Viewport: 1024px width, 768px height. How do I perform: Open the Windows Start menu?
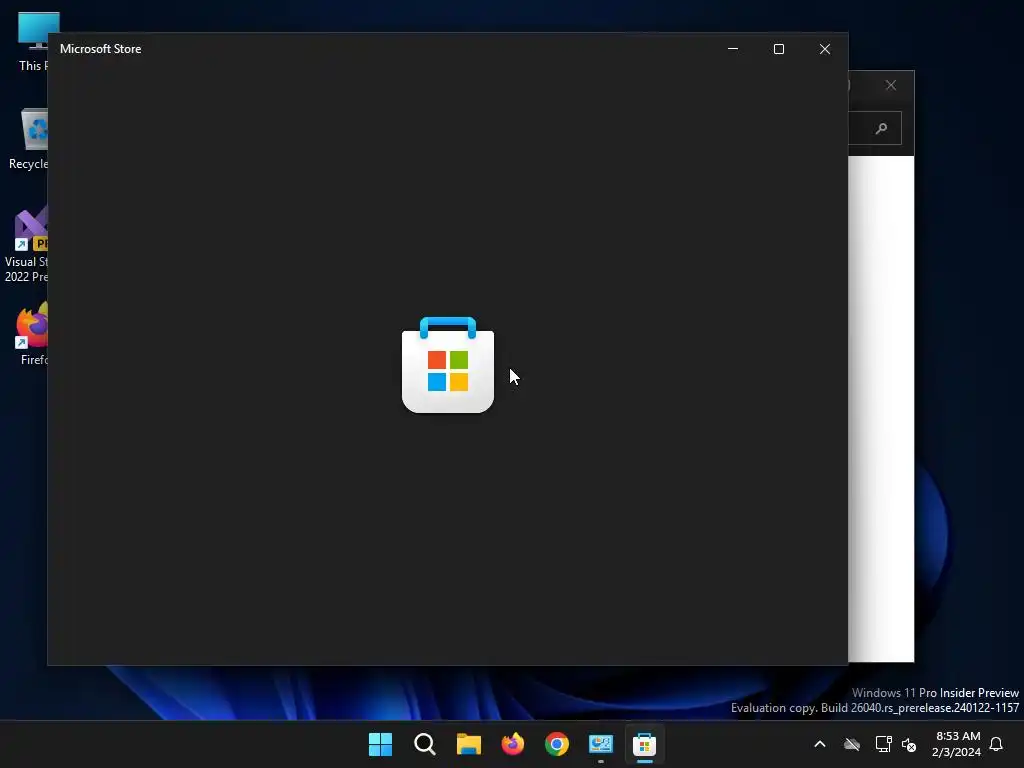(380, 744)
